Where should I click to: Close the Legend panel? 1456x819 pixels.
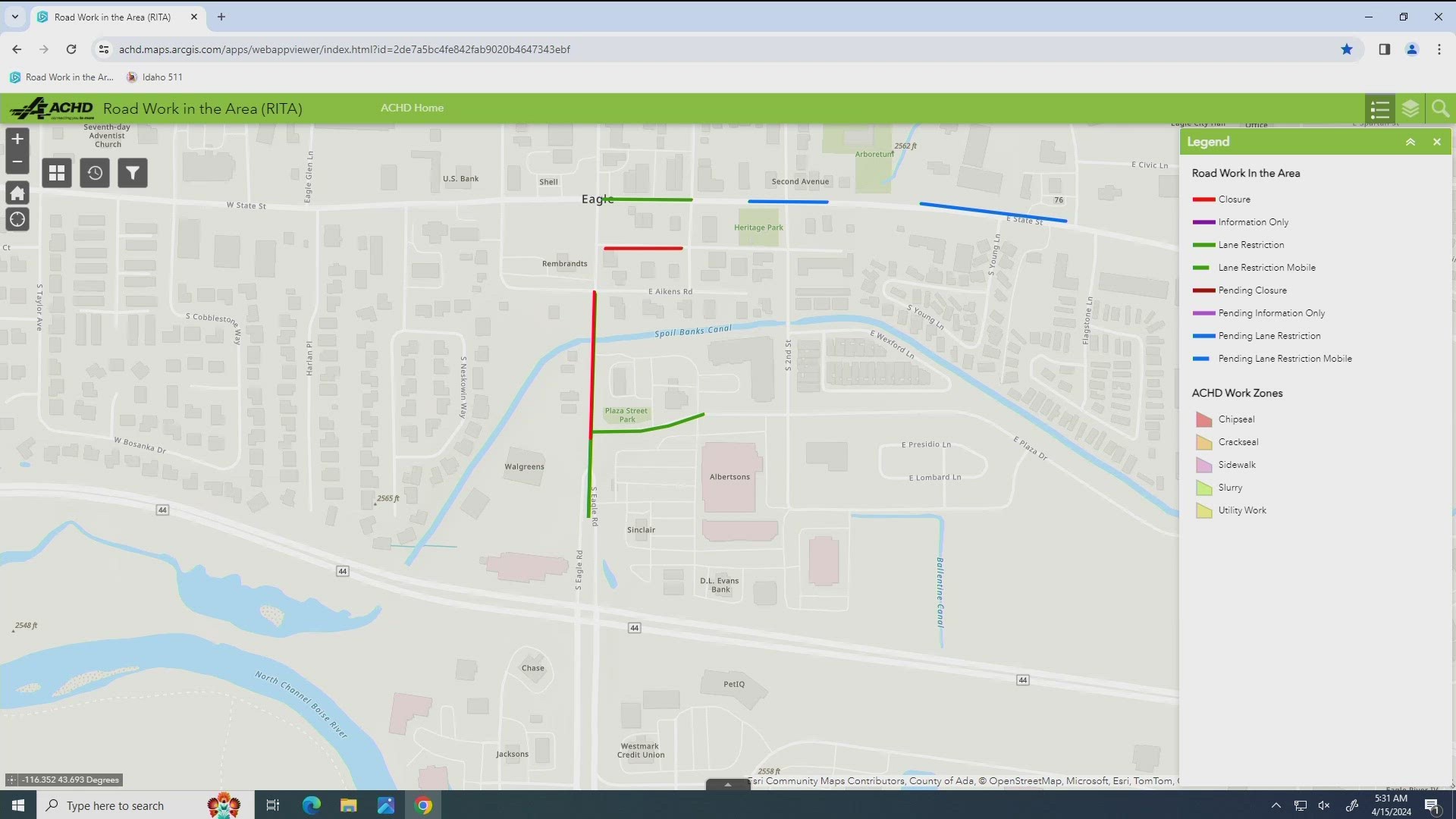tap(1436, 142)
